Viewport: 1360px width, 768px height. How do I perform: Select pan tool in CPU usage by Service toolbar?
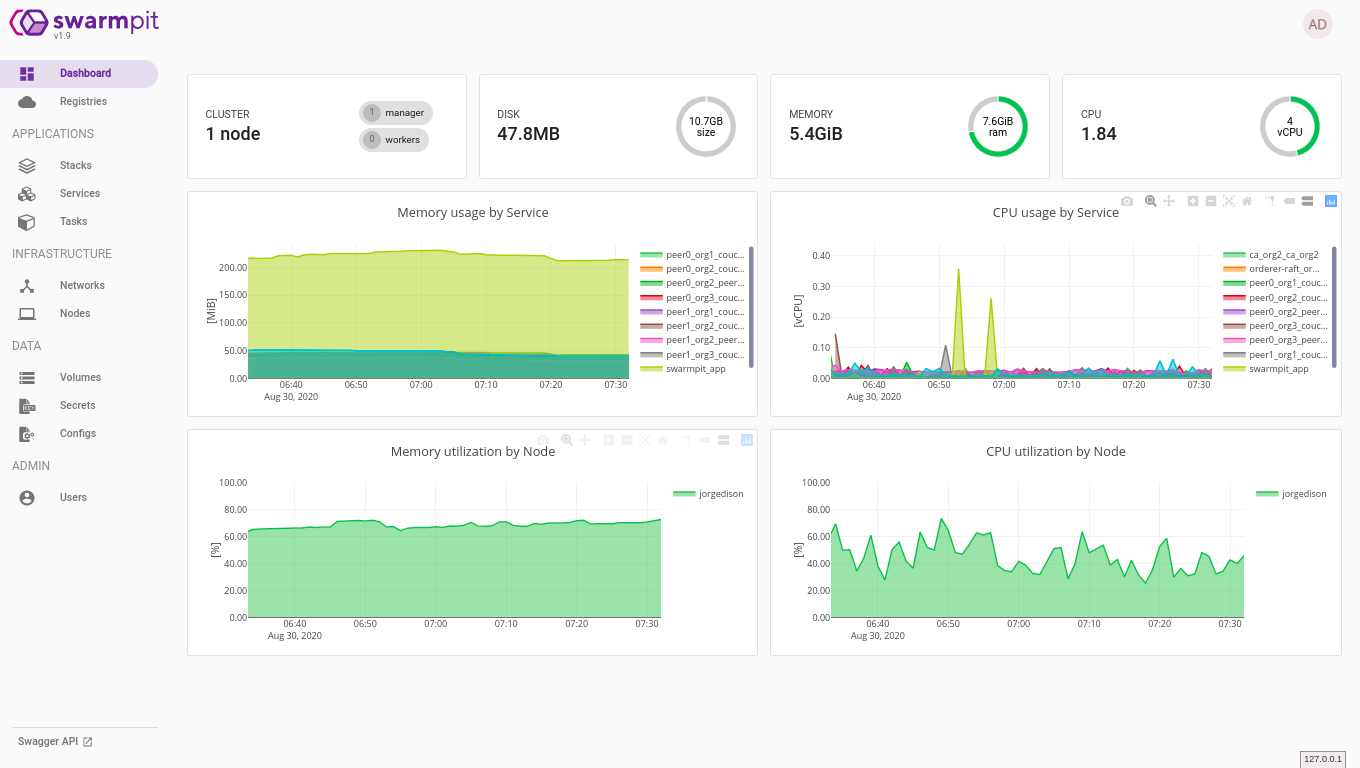[1169, 201]
